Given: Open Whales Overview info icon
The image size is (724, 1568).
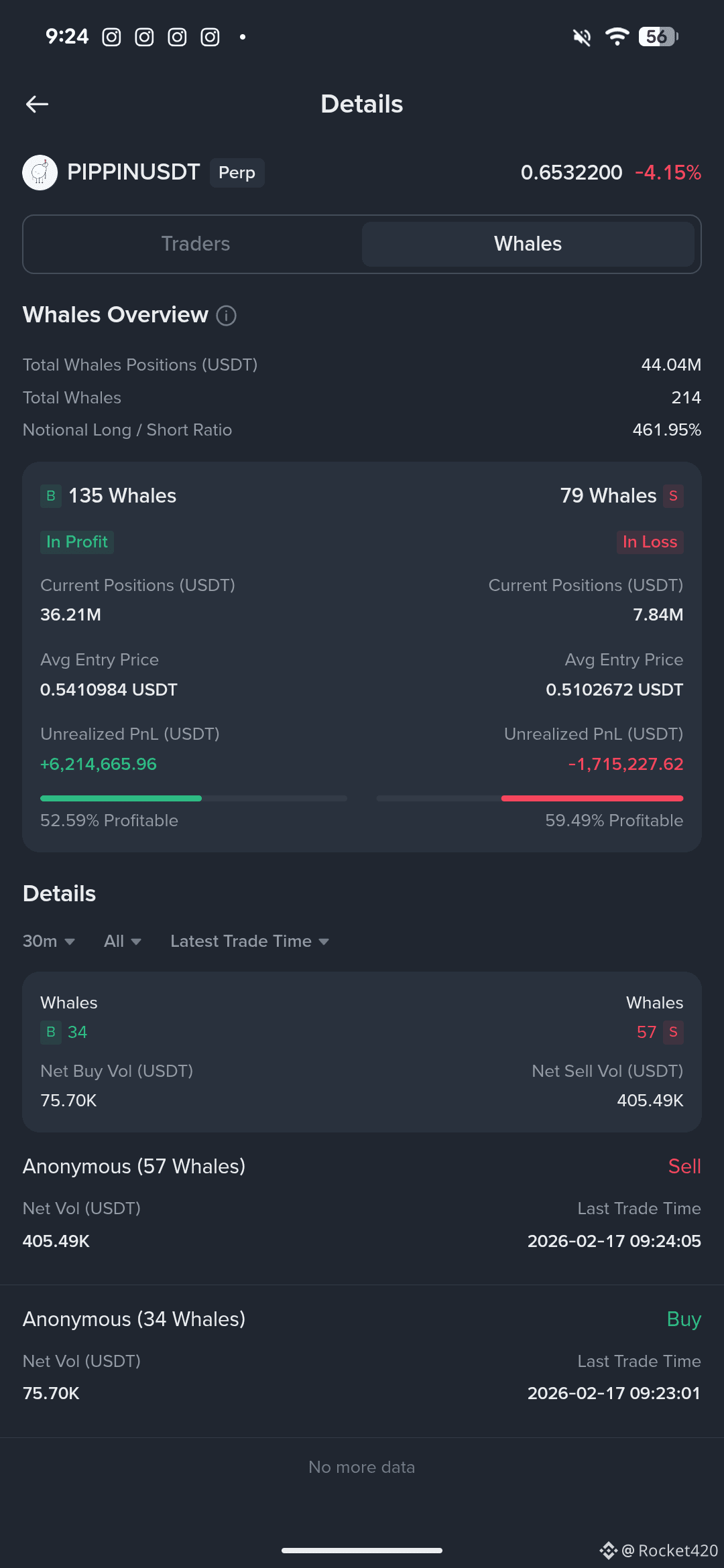Looking at the screenshot, I should click(x=226, y=316).
